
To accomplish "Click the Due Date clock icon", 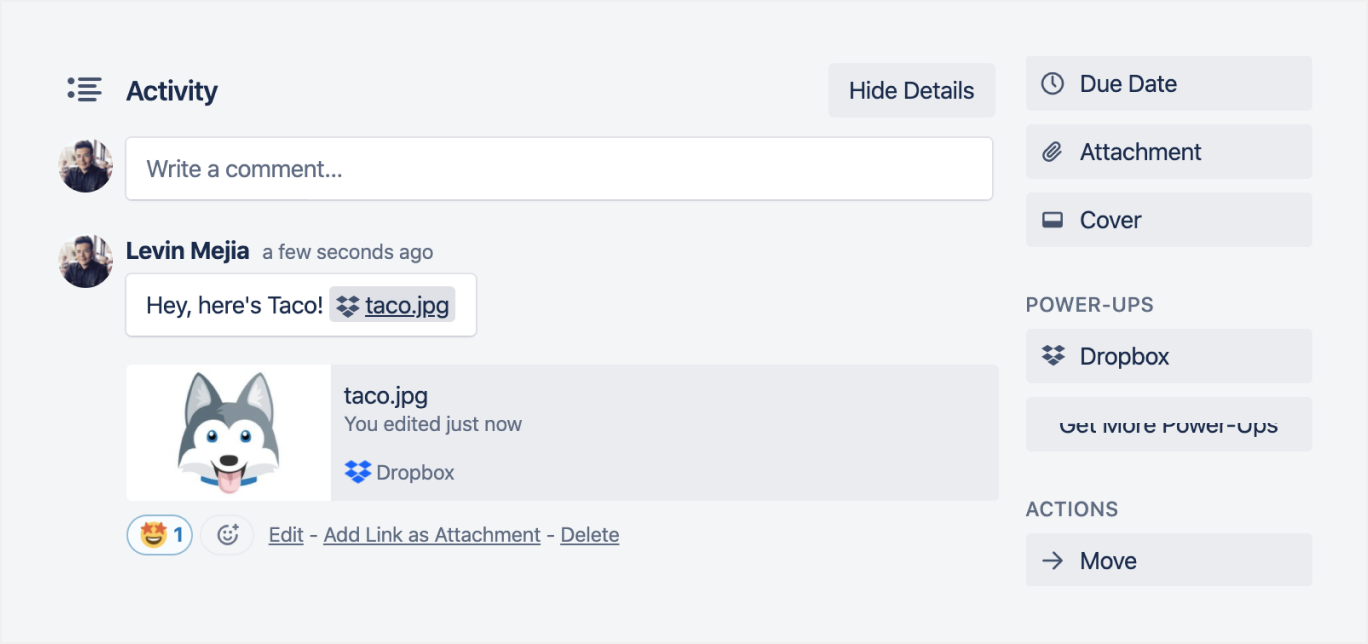I will (x=1052, y=83).
